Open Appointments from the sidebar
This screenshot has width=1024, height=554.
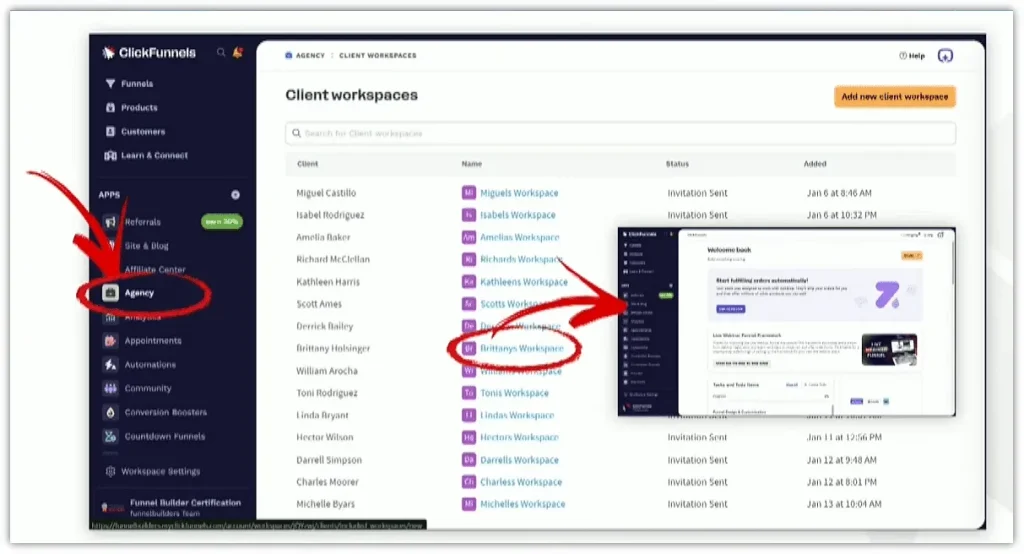(x=153, y=341)
